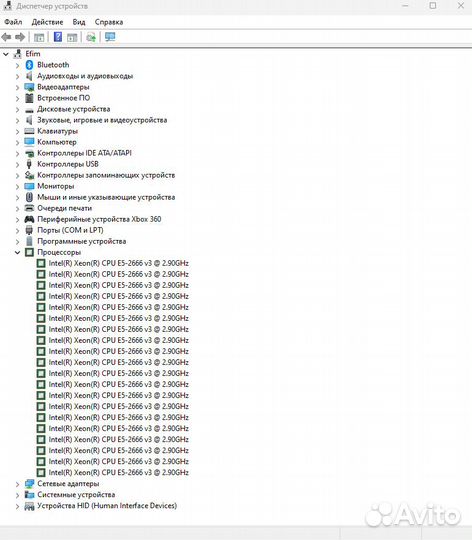Select Периферийные устройства Xbox 360 label
This screenshot has width=472, height=540.
click(x=99, y=219)
